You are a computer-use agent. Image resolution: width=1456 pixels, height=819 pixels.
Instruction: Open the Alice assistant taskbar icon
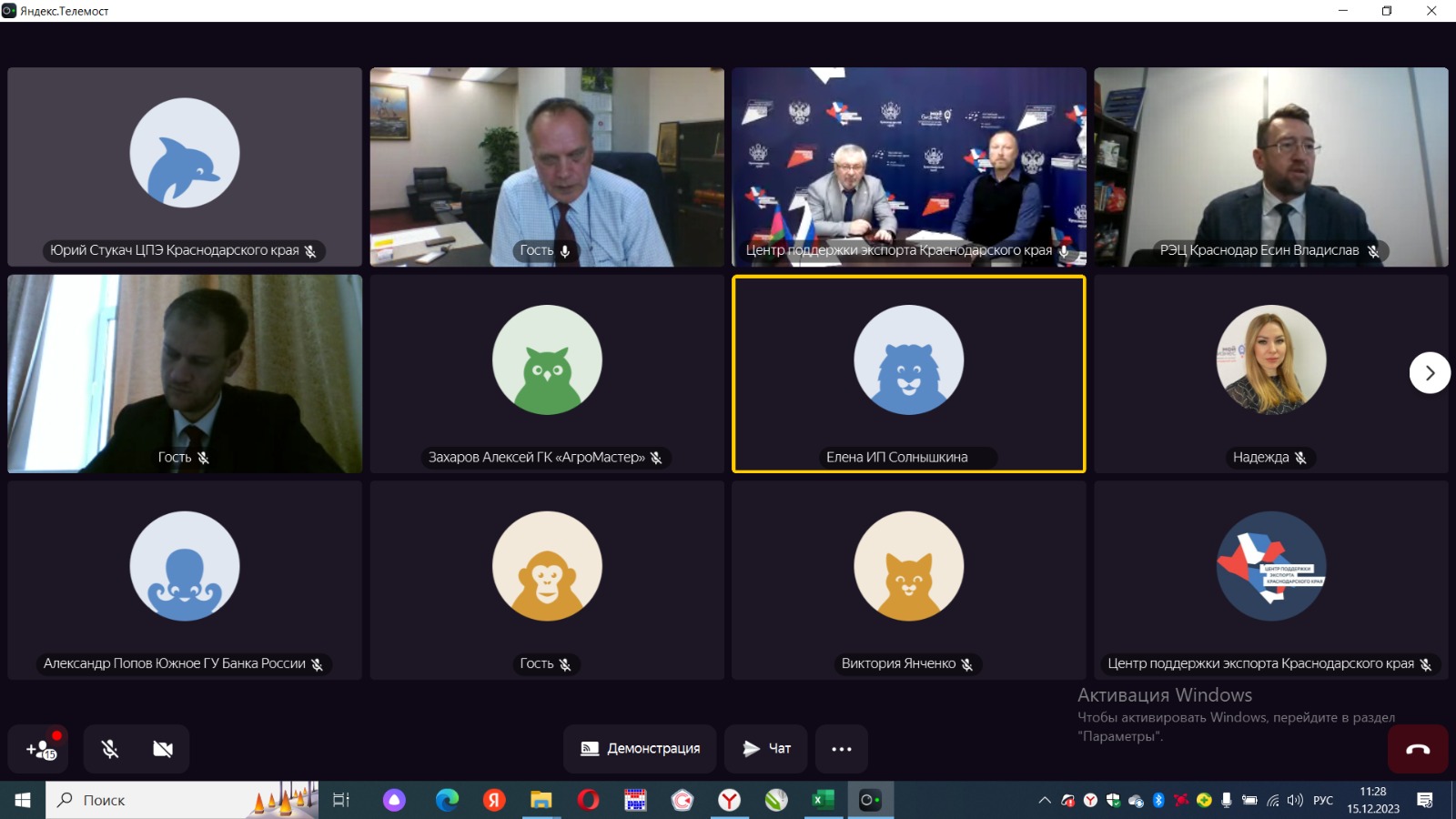394,800
